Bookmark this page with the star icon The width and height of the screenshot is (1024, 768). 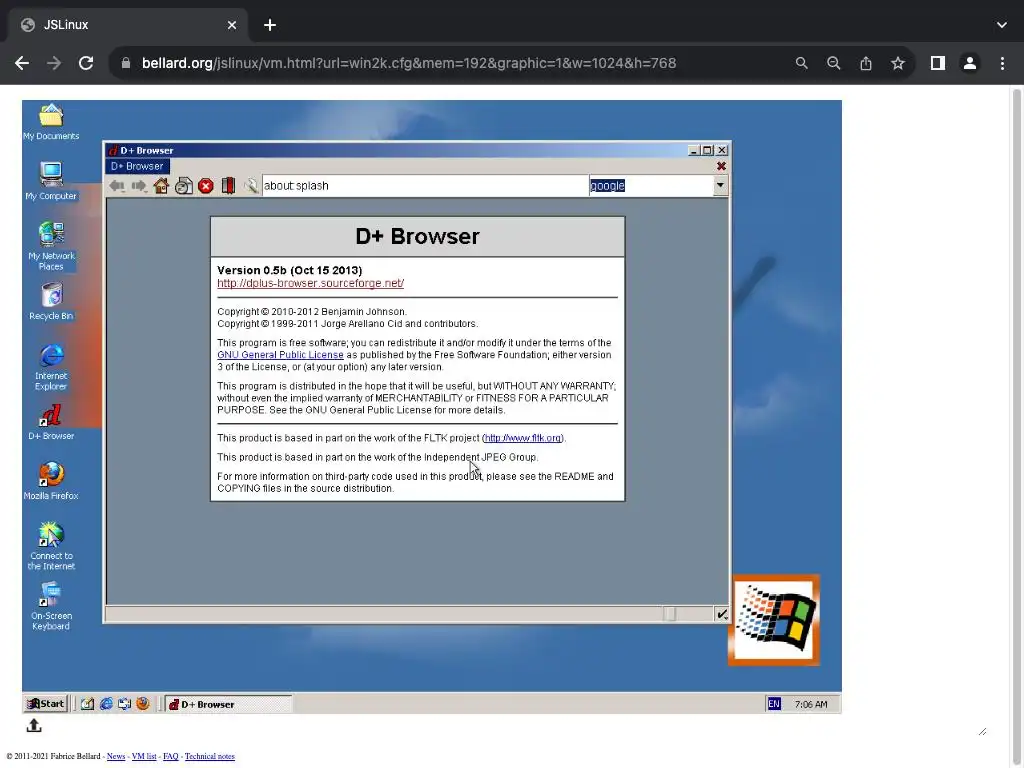(898, 63)
